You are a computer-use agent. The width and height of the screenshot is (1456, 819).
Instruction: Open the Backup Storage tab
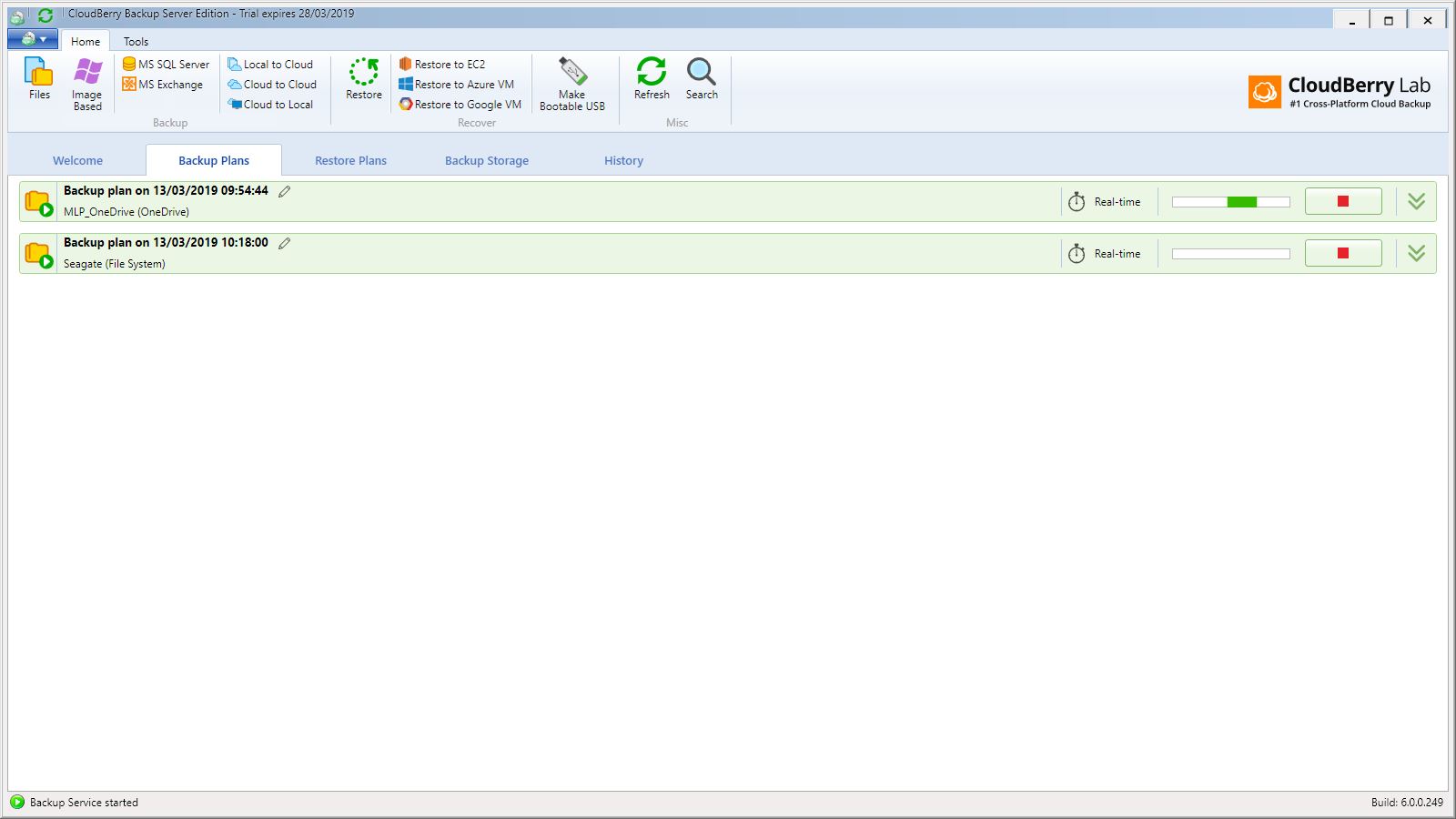click(x=487, y=160)
